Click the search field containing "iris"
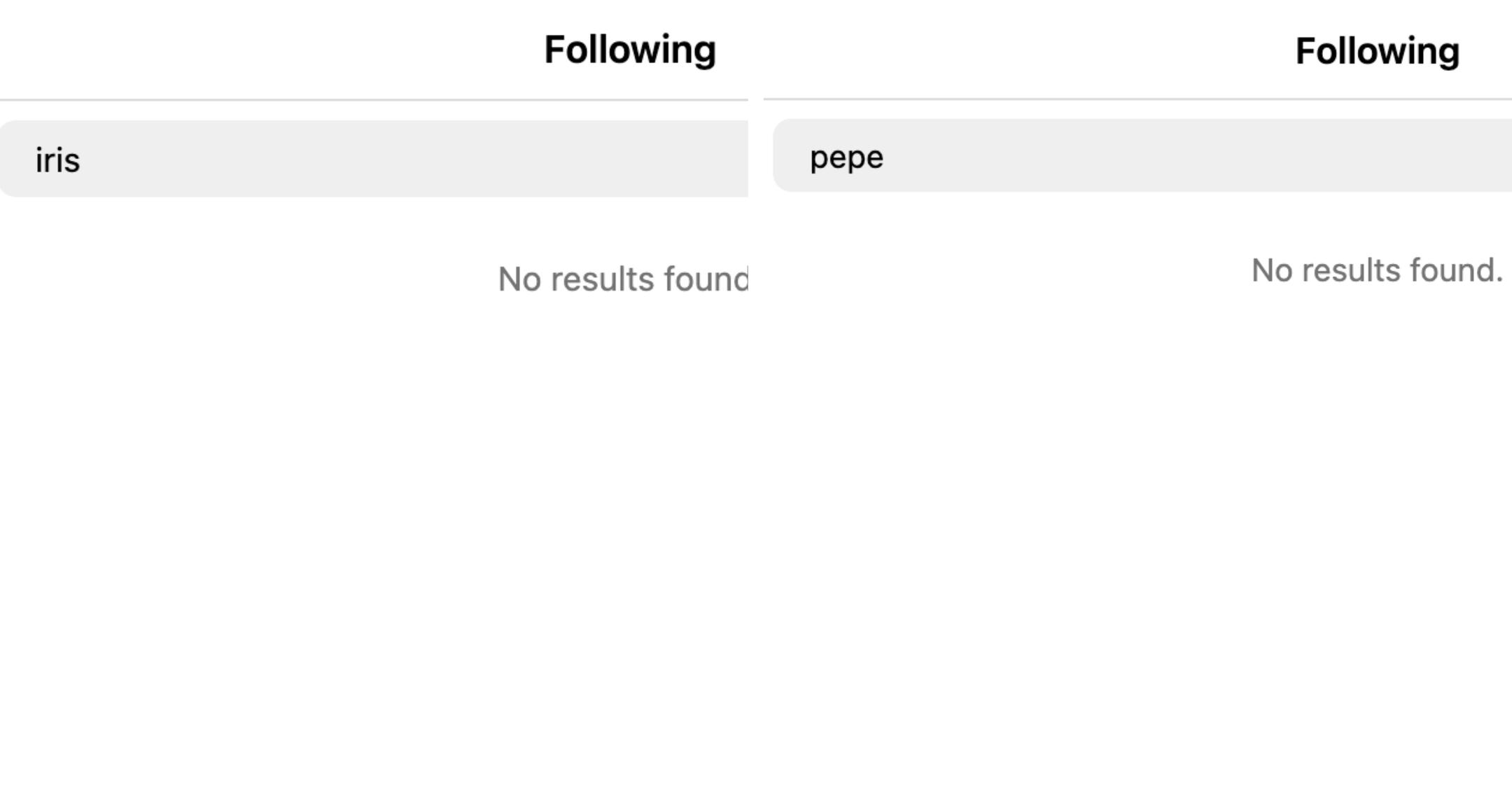Screen dimensions: 1512x792 click(x=374, y=159)
